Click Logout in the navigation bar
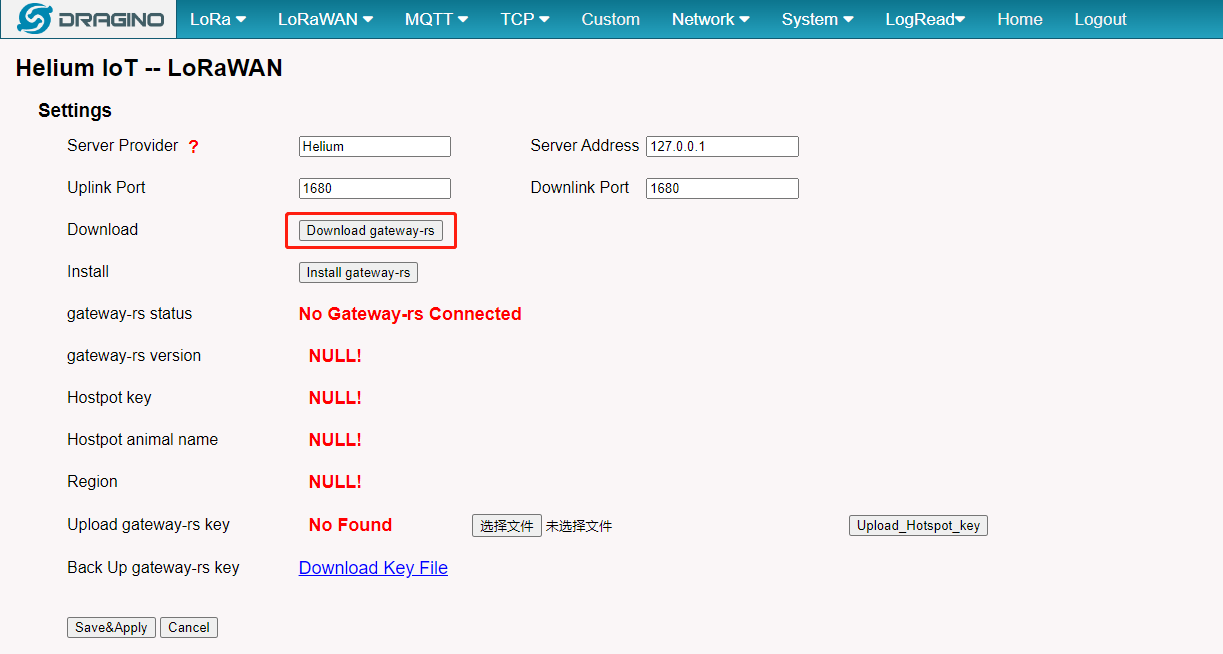Screen dimensions: 1223x654 click(x=1100, y=19)
